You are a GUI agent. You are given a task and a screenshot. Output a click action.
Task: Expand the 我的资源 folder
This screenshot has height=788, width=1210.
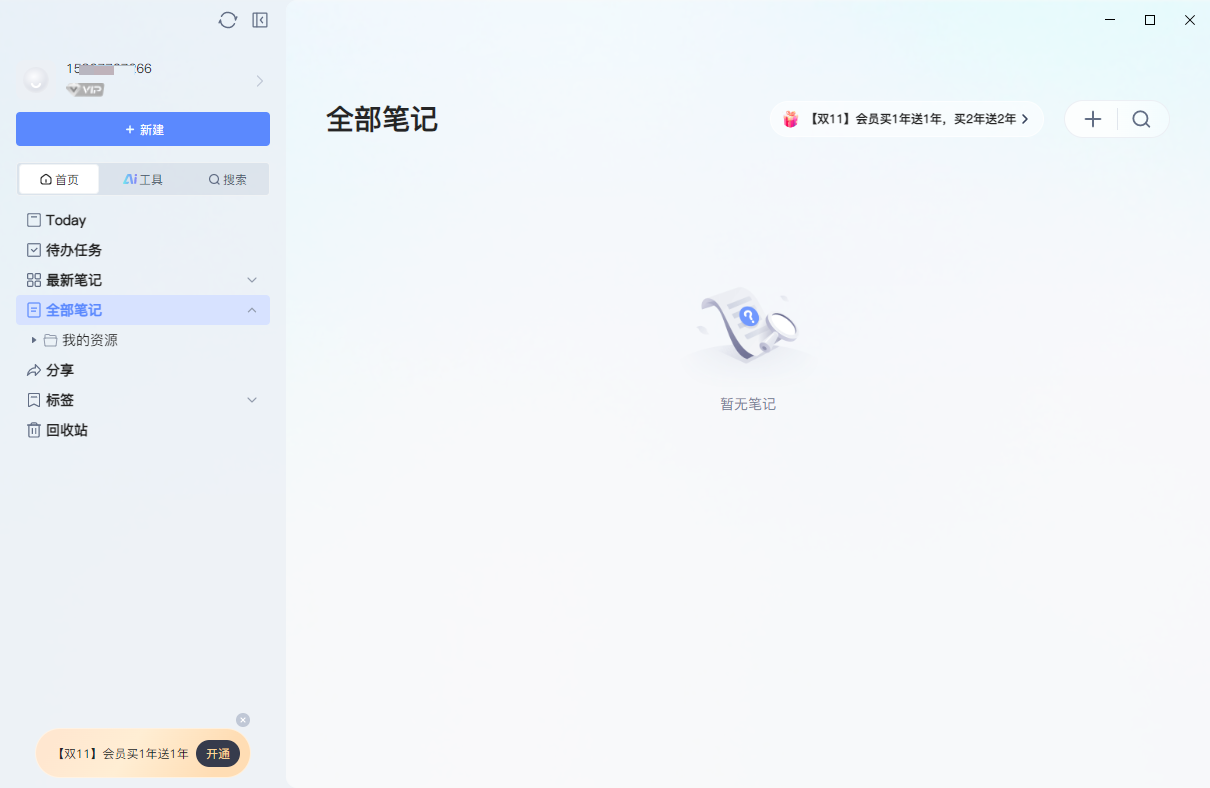(33, 340)
